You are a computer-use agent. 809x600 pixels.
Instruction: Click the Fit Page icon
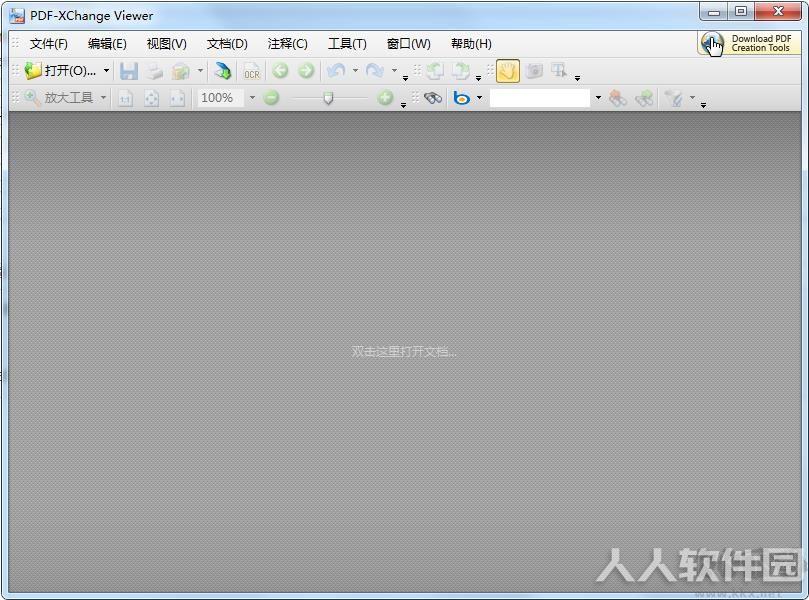click(151, 98)
